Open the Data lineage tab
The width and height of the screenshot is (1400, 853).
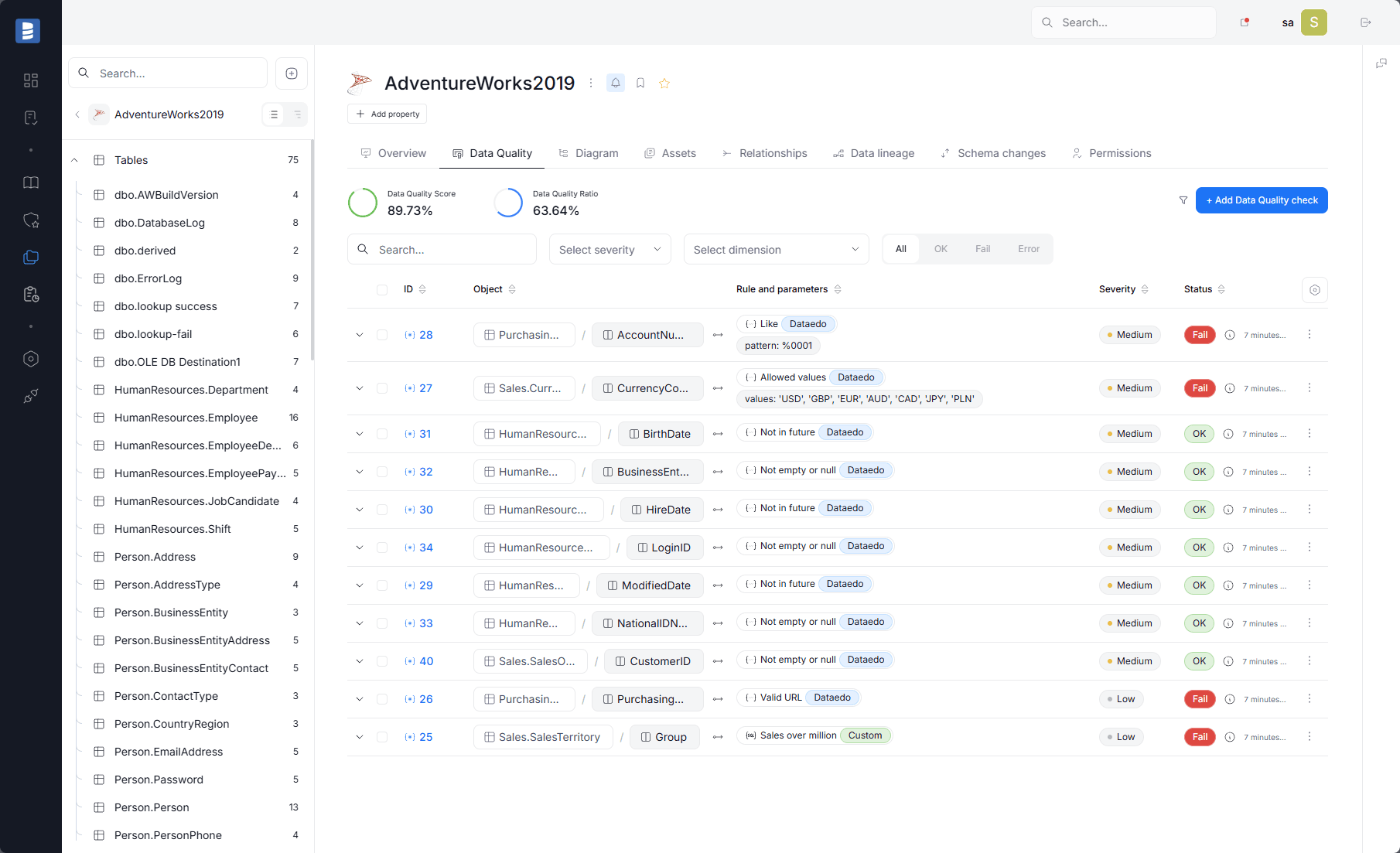873,153
